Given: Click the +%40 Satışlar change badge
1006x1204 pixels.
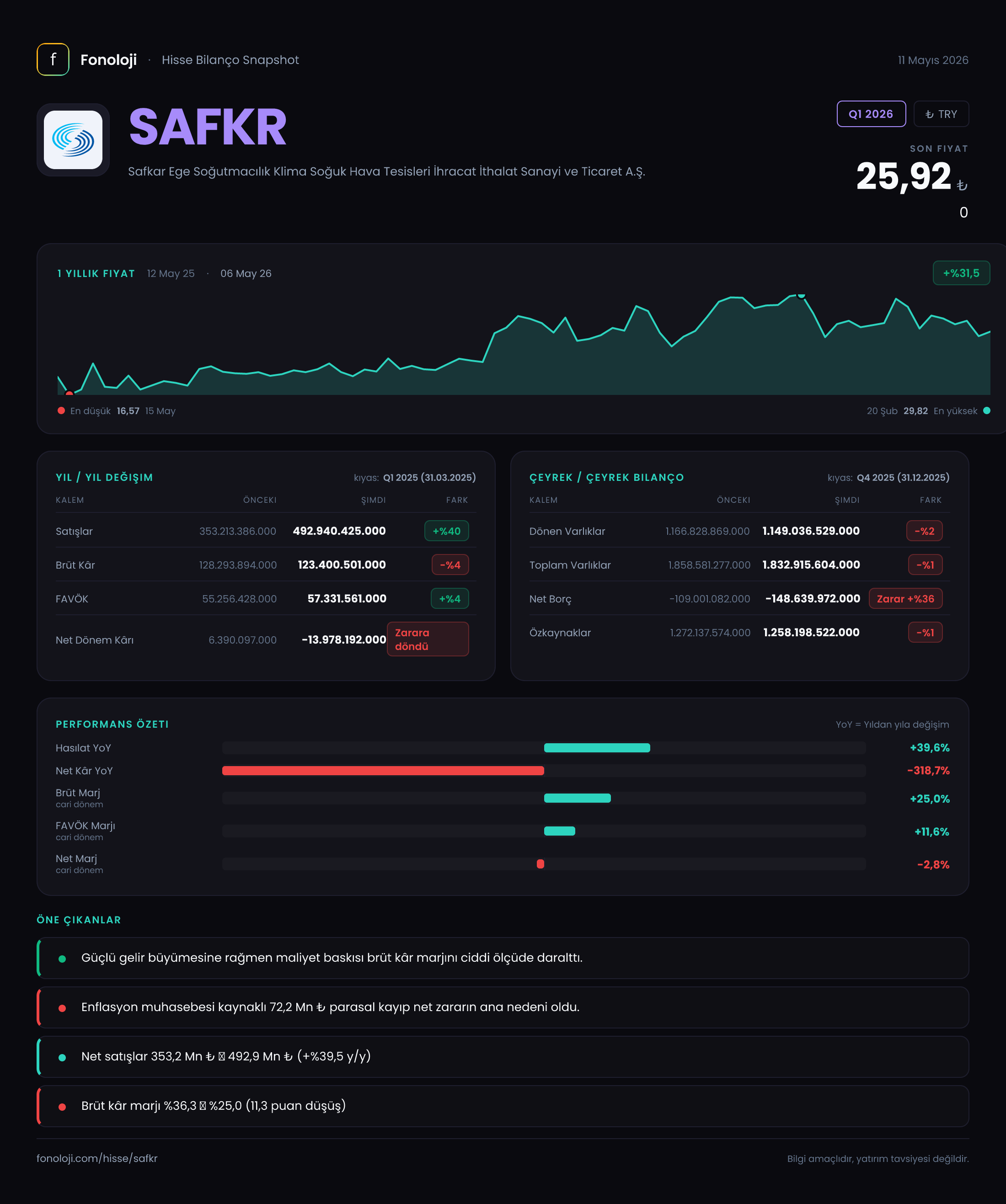Looking at the screenshot, I should [446, 531].
